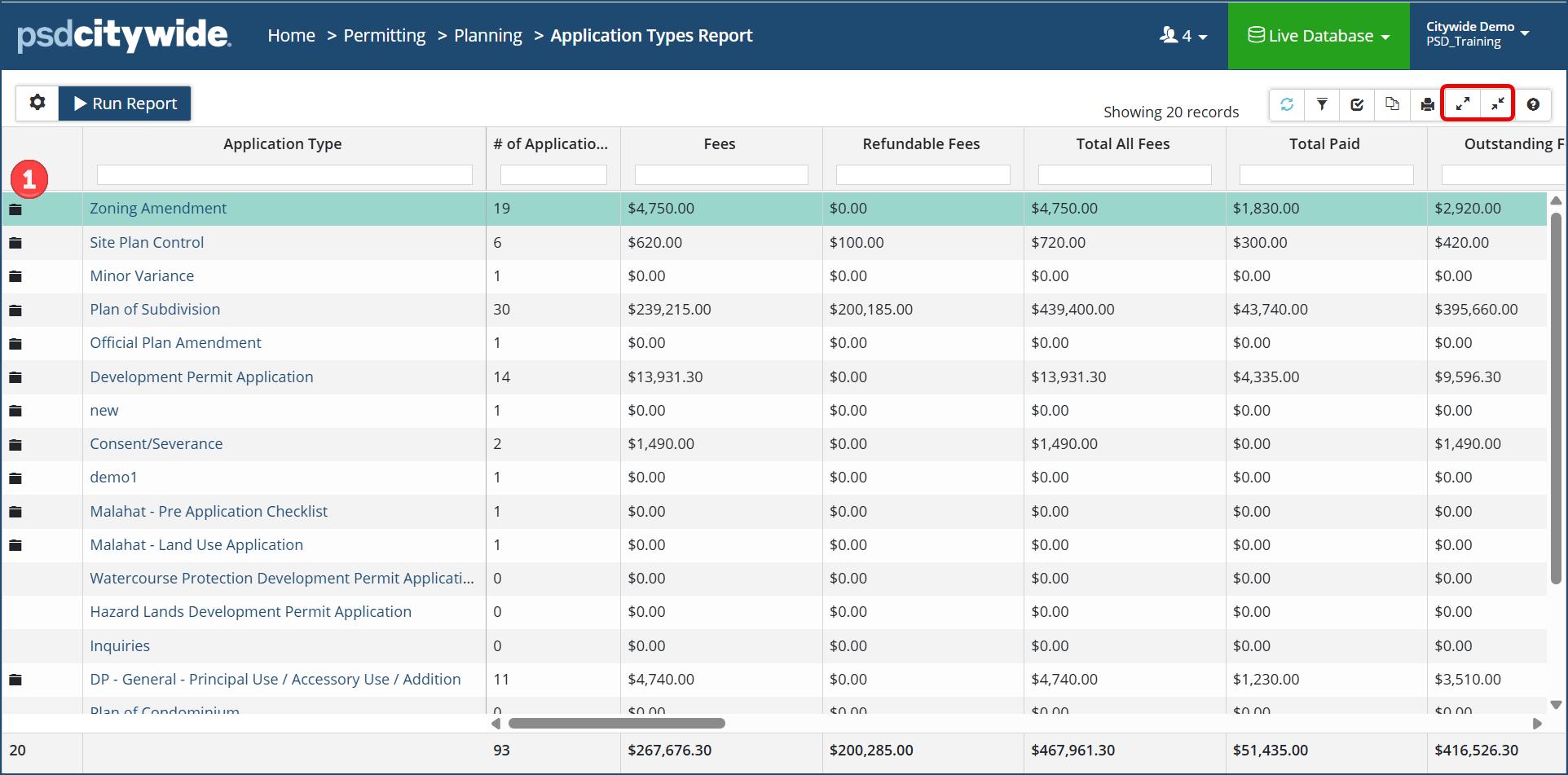The width and height of the screenshot is (1568, 775).
Task: Click the refresh icon in report toolbar
Action: click(x=1287, y=104)
